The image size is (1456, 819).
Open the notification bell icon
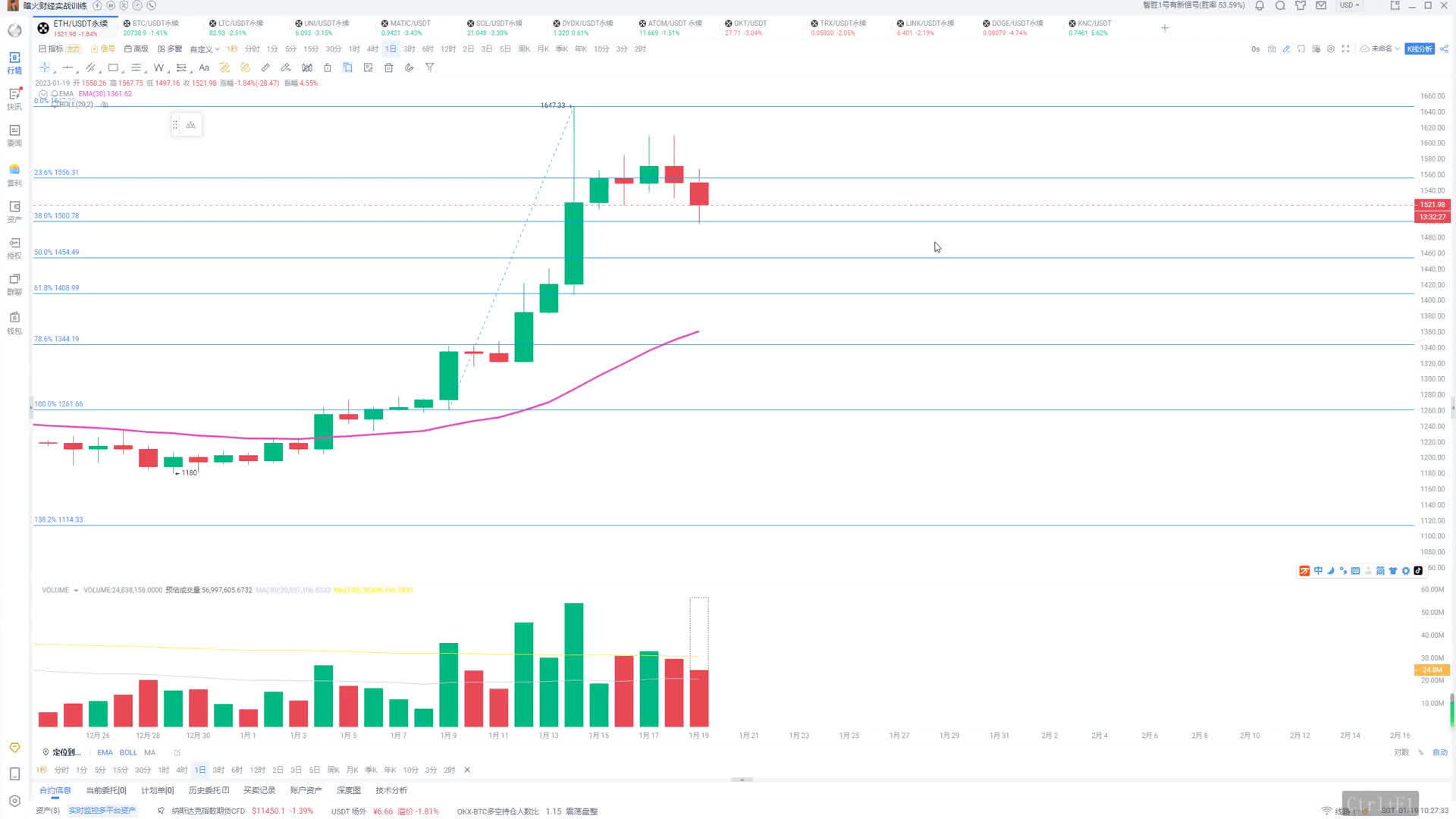(1260, 6)
